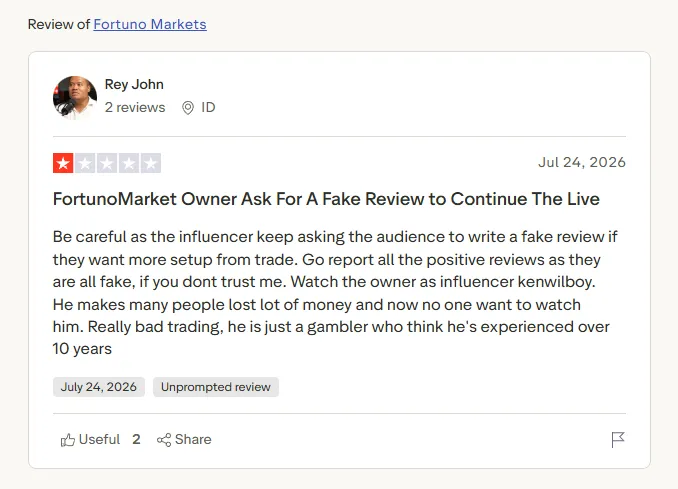Click the 2 reviews count
The height and width of the screenshot is (489, 678).
pos(135,107)
